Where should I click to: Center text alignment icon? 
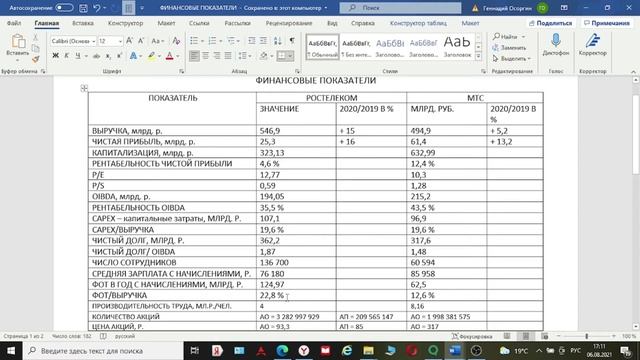pos(206,56)
